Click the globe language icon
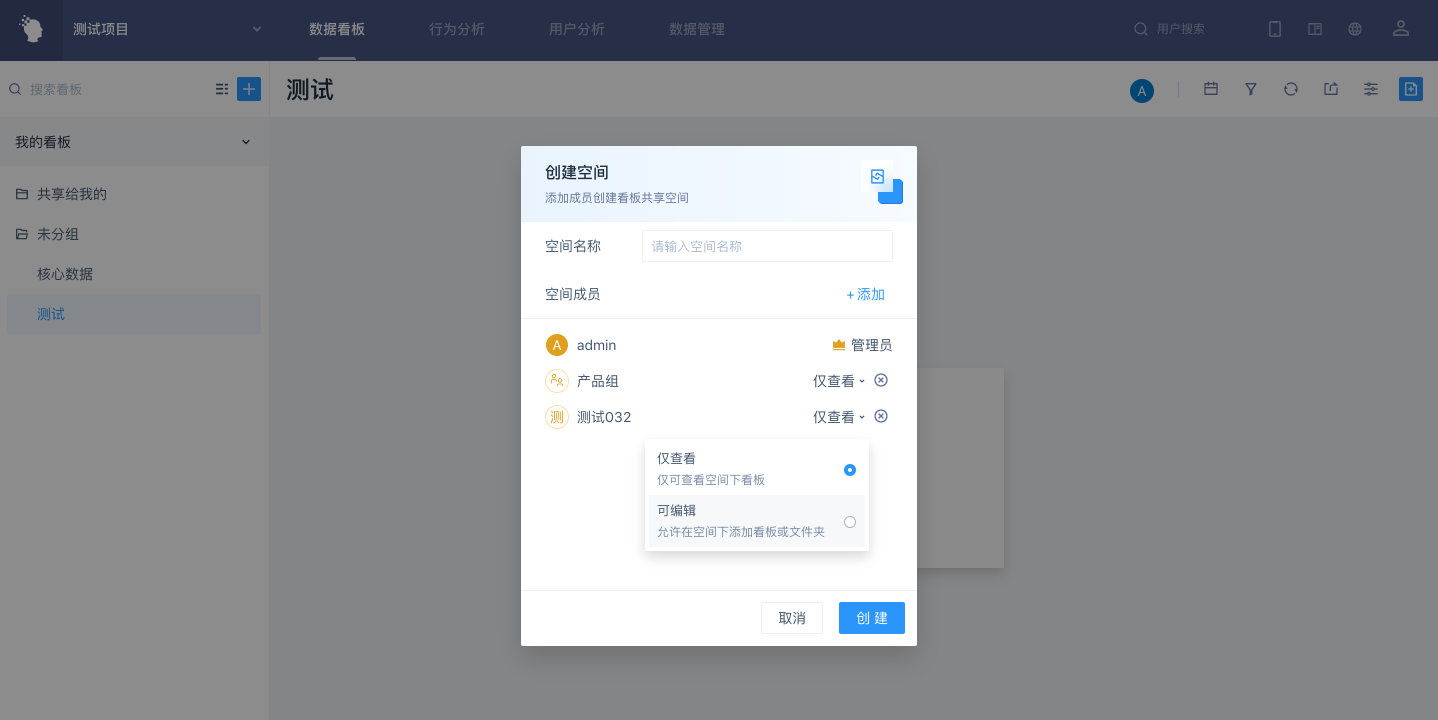Viewport: 1438px width, 720px height. pos(1354,29)
